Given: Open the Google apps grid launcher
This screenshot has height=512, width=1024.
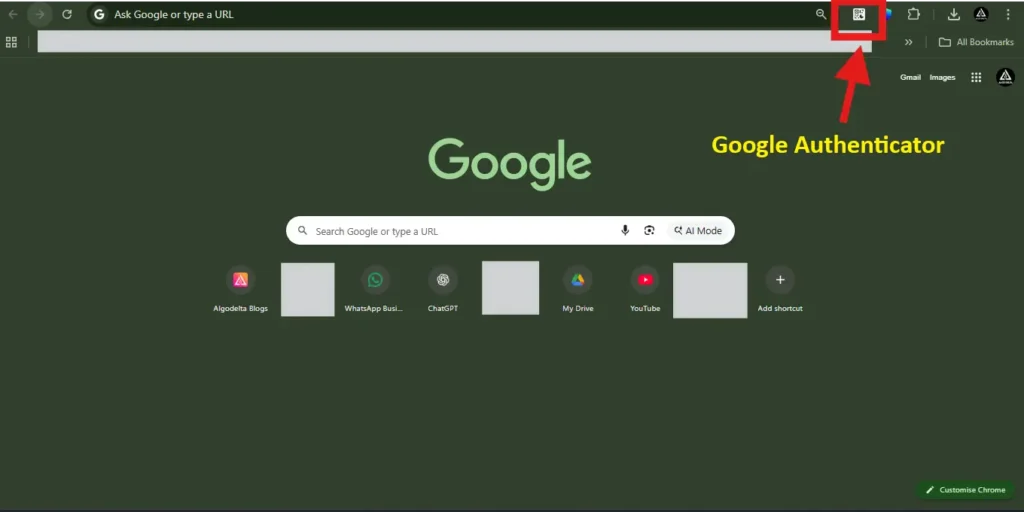Looking at the screenshot, I should point(976,77).
